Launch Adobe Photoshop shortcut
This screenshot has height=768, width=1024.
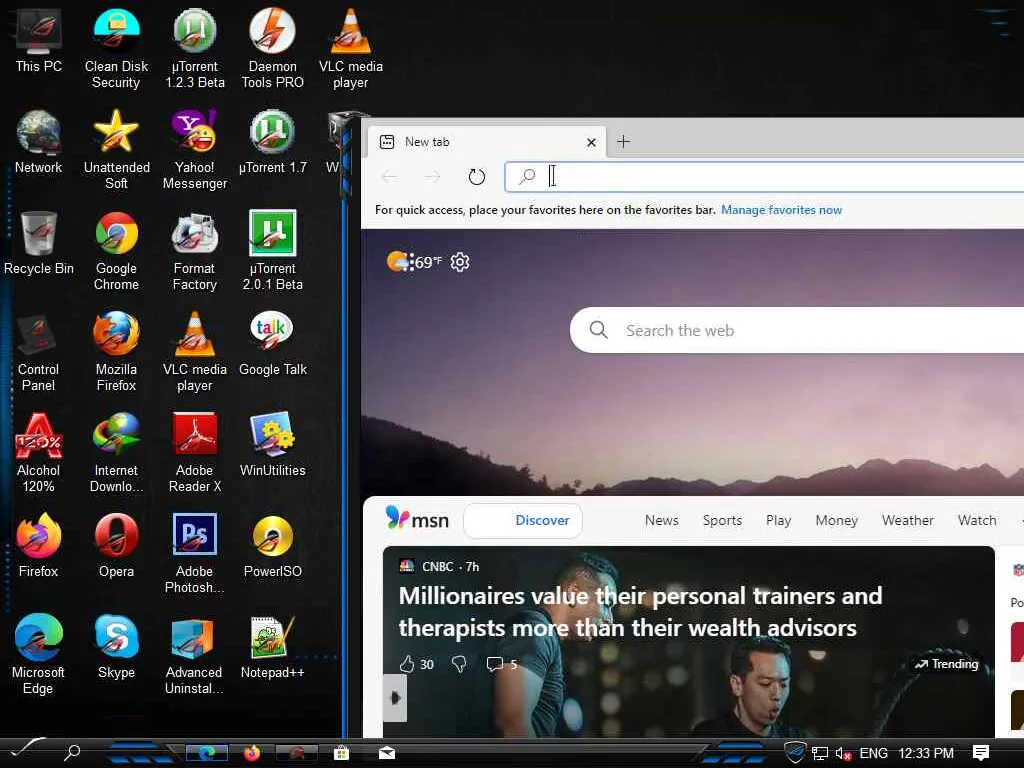coord(195,554)
